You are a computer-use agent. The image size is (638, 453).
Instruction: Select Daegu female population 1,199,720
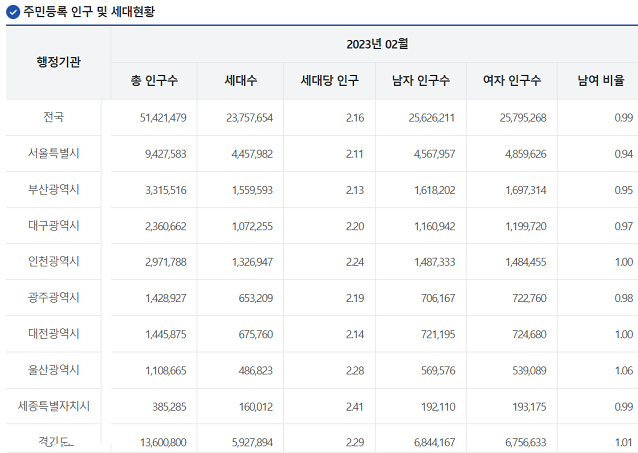tap(526, 226)
